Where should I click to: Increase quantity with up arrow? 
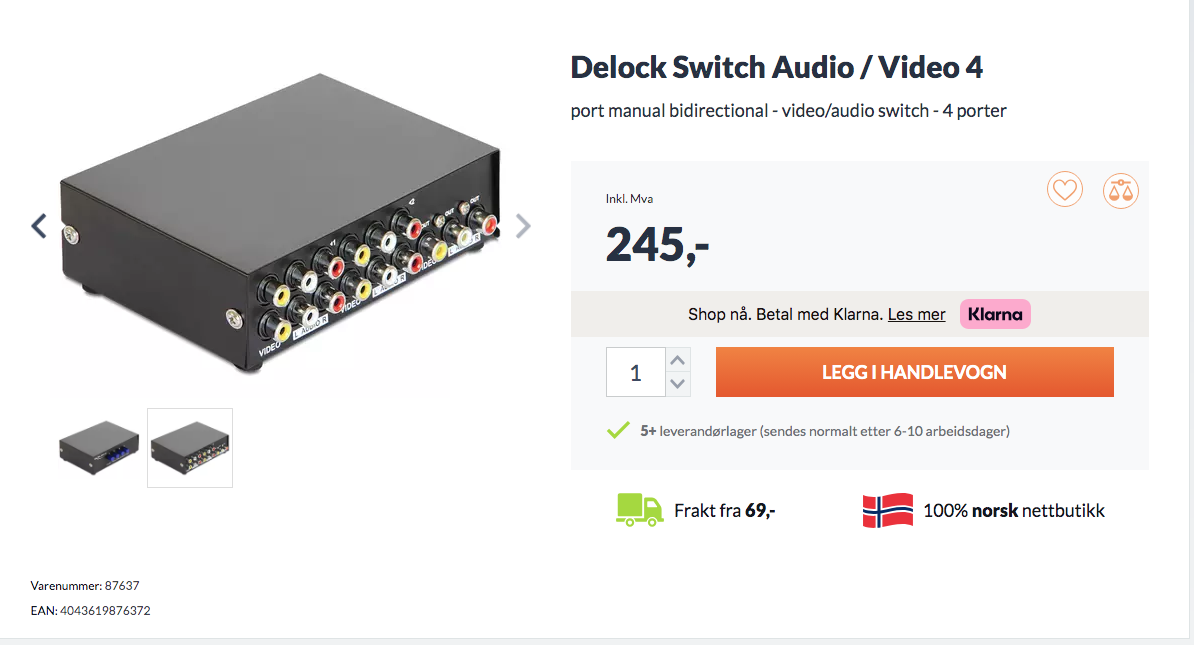[678, 361]
